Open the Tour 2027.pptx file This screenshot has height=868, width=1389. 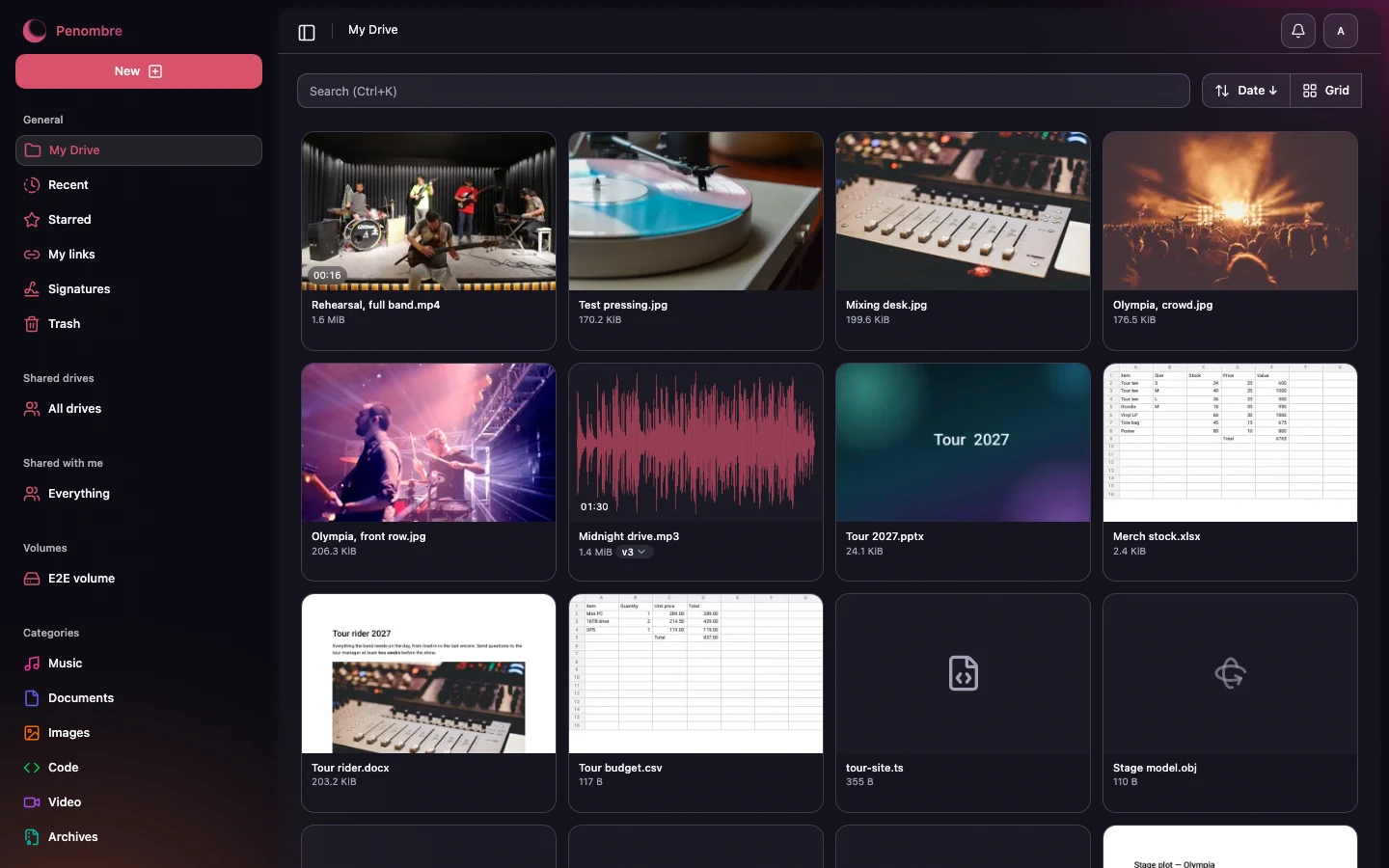coord(963,472)
